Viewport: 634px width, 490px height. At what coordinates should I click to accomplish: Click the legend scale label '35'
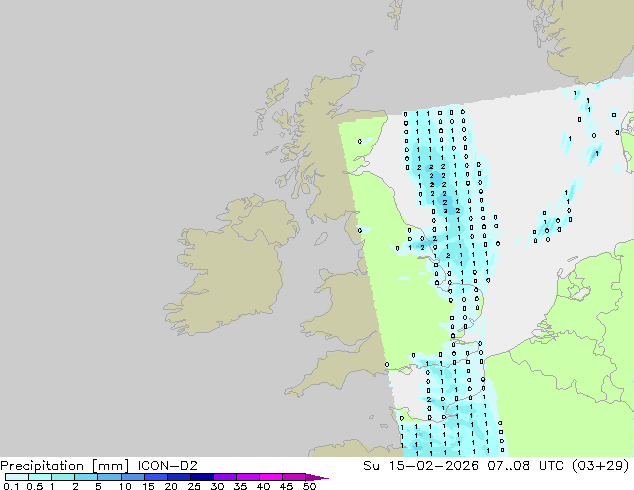[240, 486]
